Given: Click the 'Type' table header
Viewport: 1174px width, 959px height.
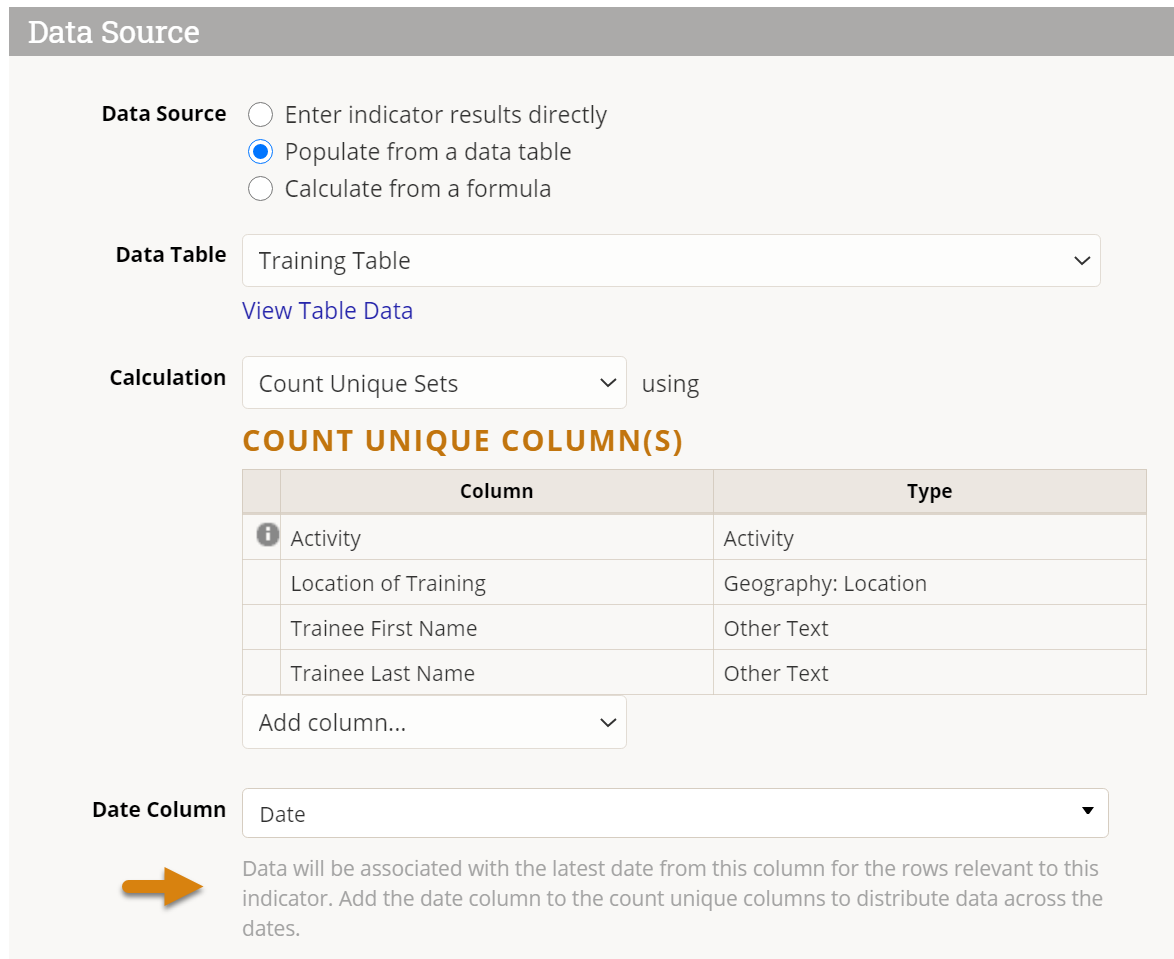Looking at the screenshot, I should 929,491.
